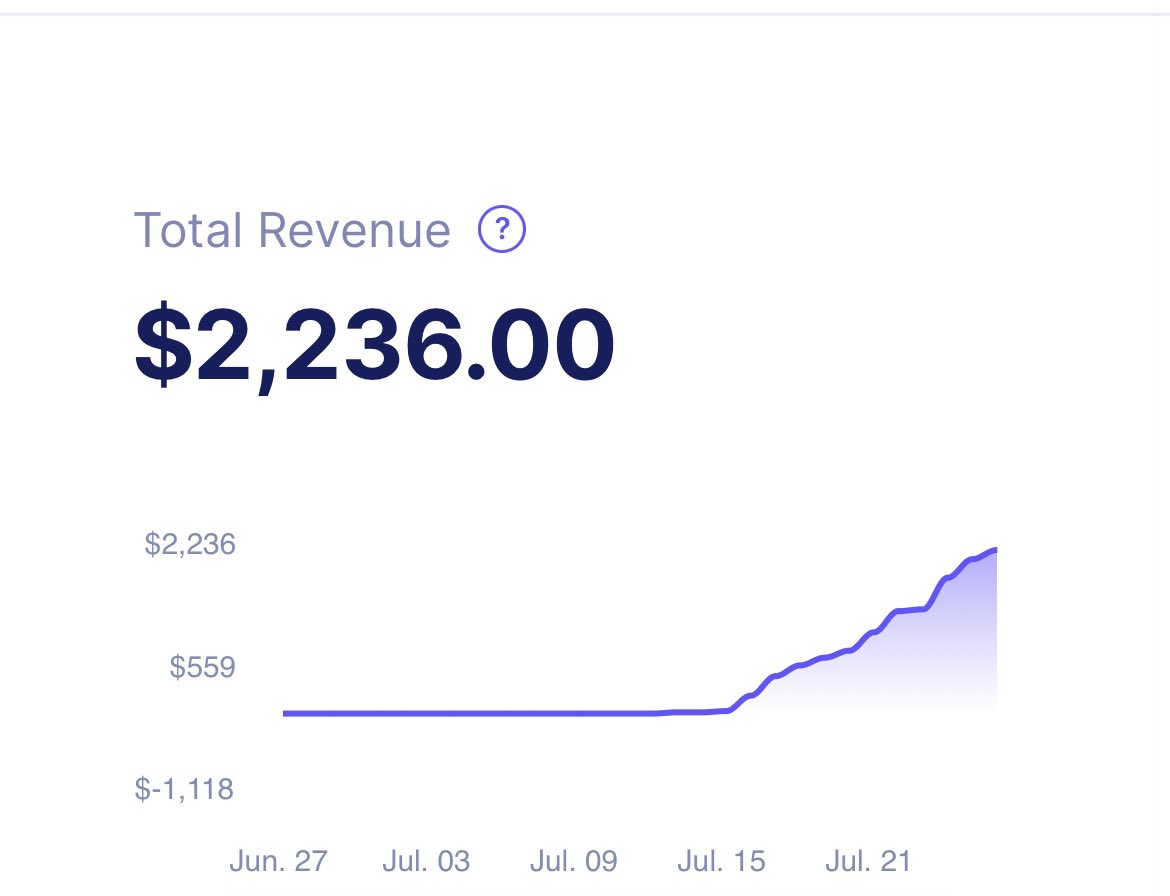Click the Jul. 21 x-axis date label

click(x=869, y=861)
